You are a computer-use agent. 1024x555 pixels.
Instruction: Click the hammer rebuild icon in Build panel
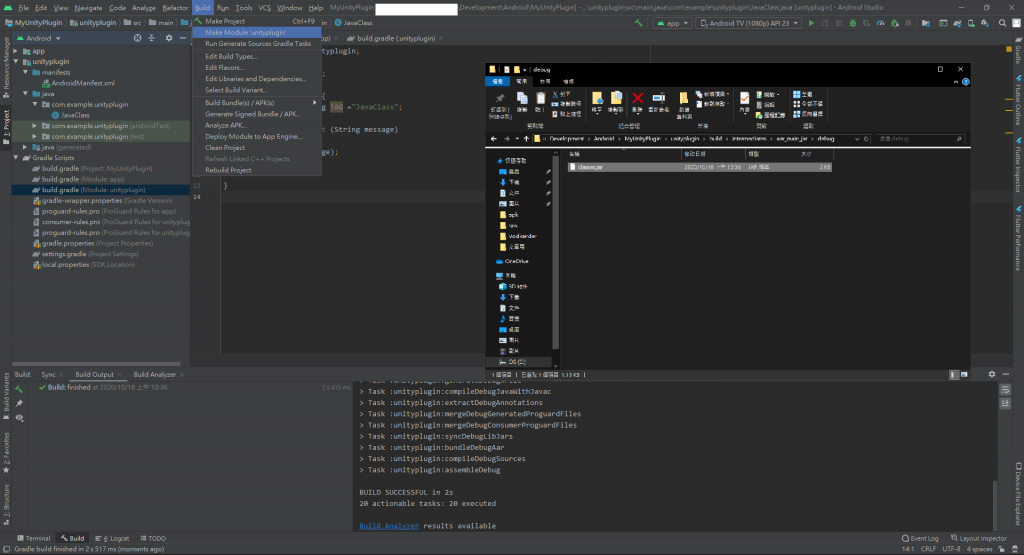tap(20, 388)
